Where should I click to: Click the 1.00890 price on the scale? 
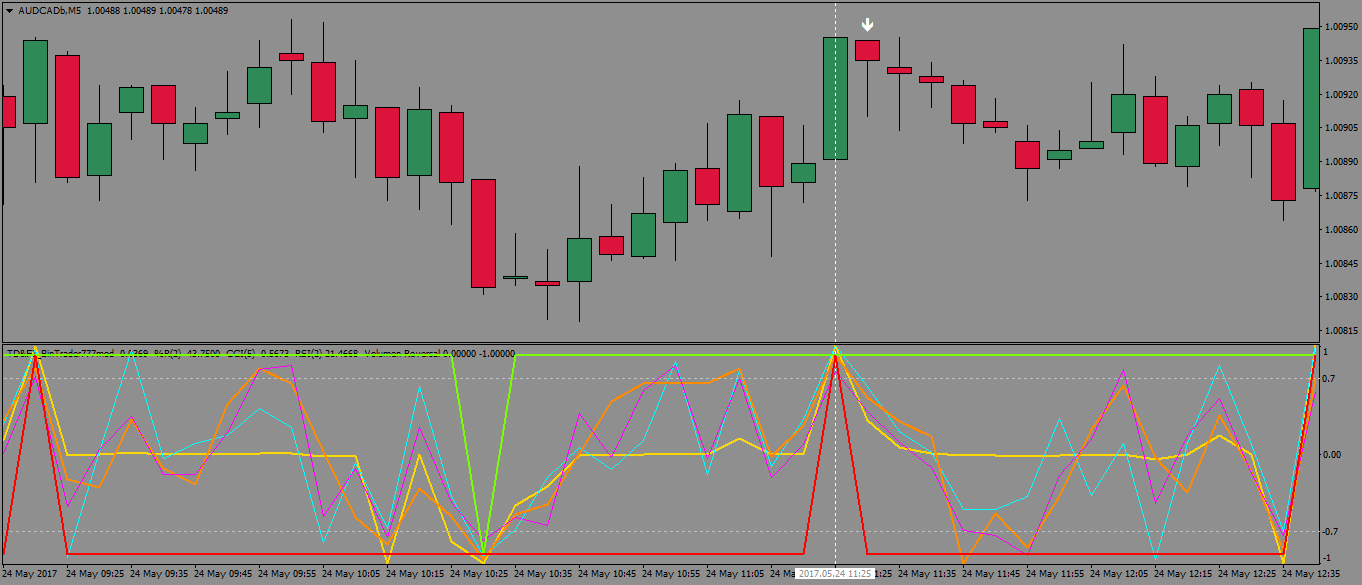(x=1340, y=161)
